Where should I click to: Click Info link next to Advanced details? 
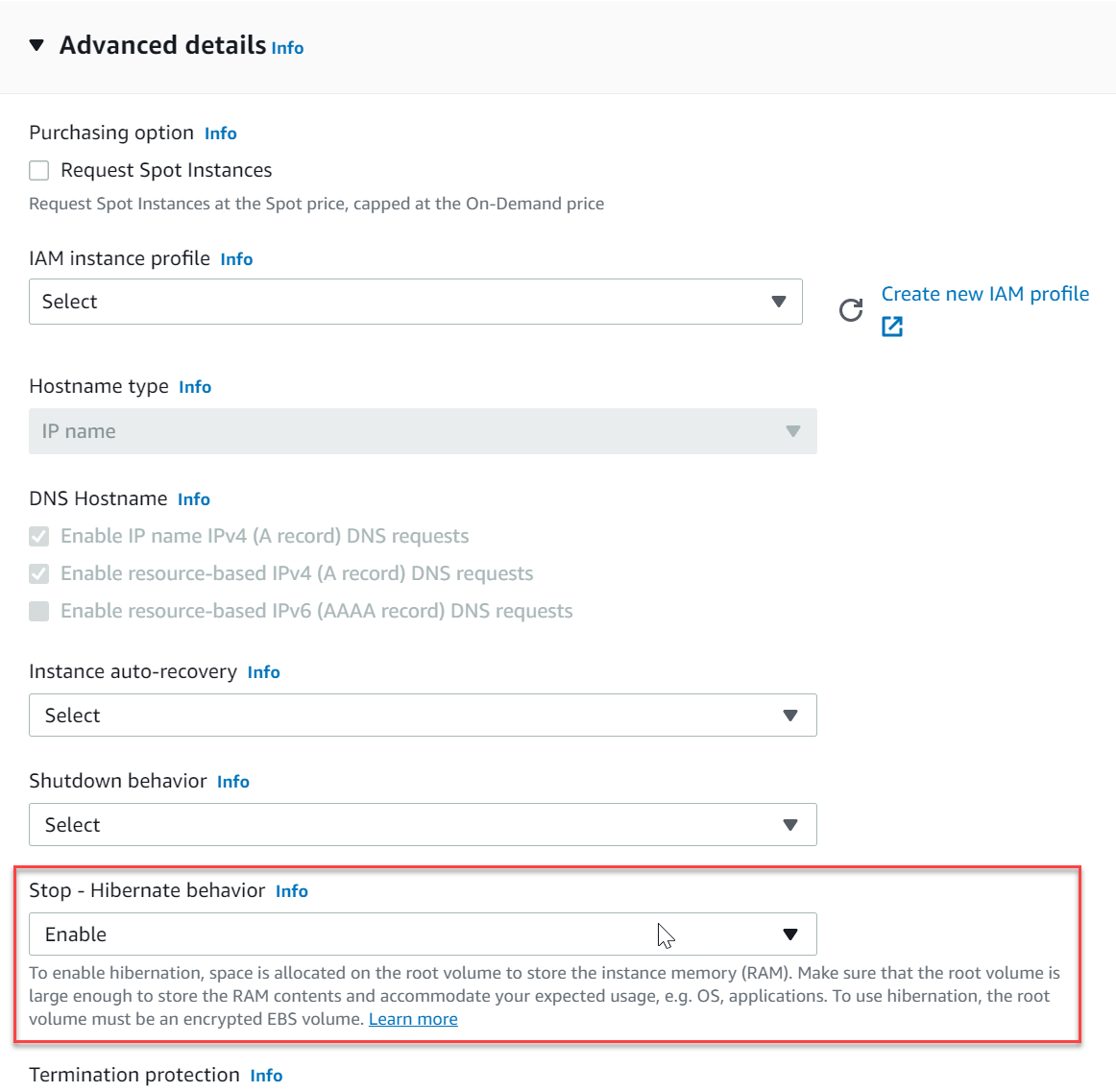click(287, 48)
